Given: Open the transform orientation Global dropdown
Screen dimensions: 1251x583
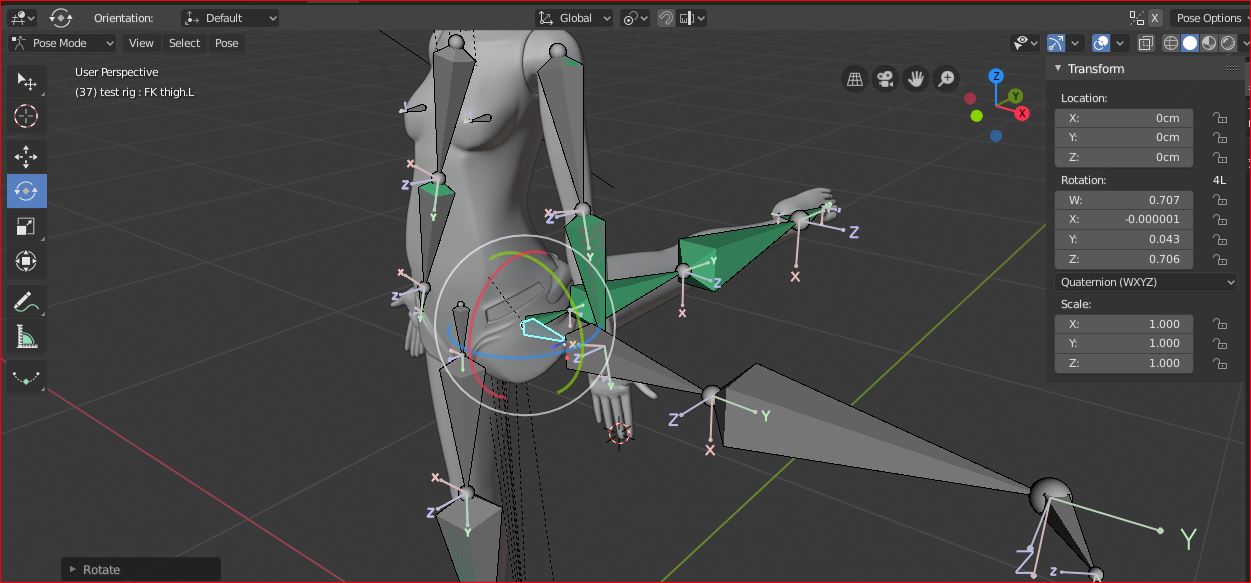Looking at the screenshot, I should [x=573, y=17].
